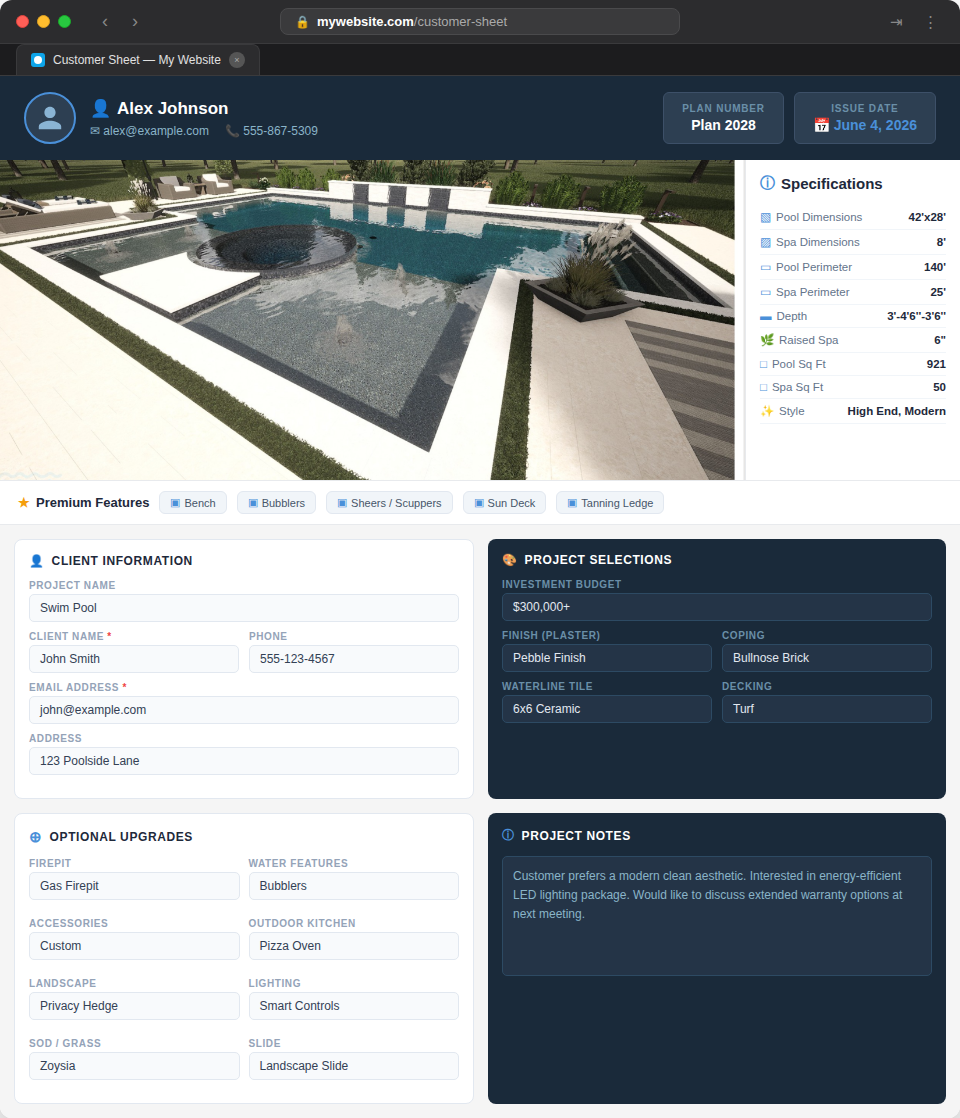Click the Waterline Tile field with 6x6 Ceramic

607,709
